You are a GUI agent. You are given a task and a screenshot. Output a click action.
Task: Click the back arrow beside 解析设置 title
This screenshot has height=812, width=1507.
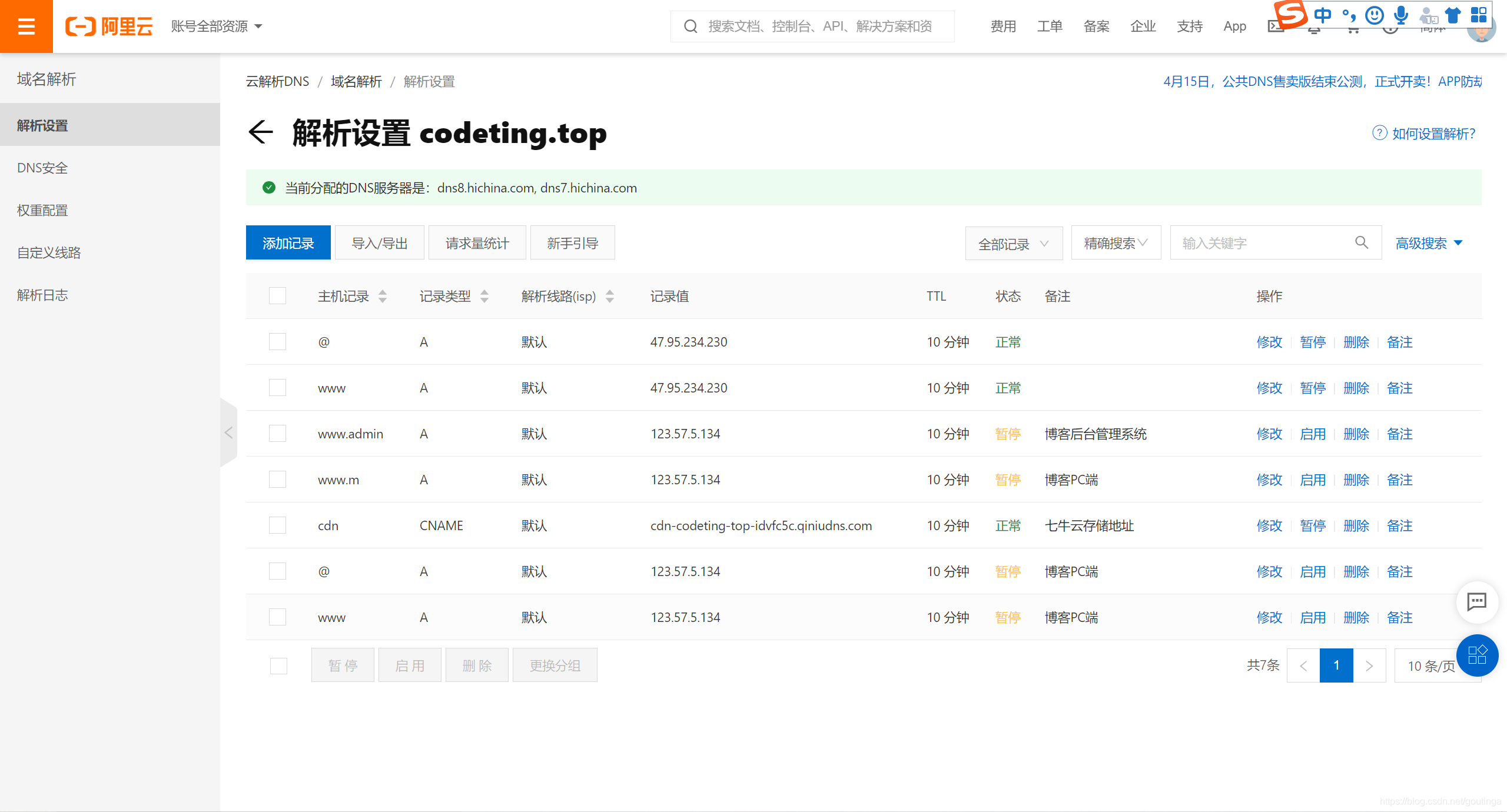click(x=261, y=132)
